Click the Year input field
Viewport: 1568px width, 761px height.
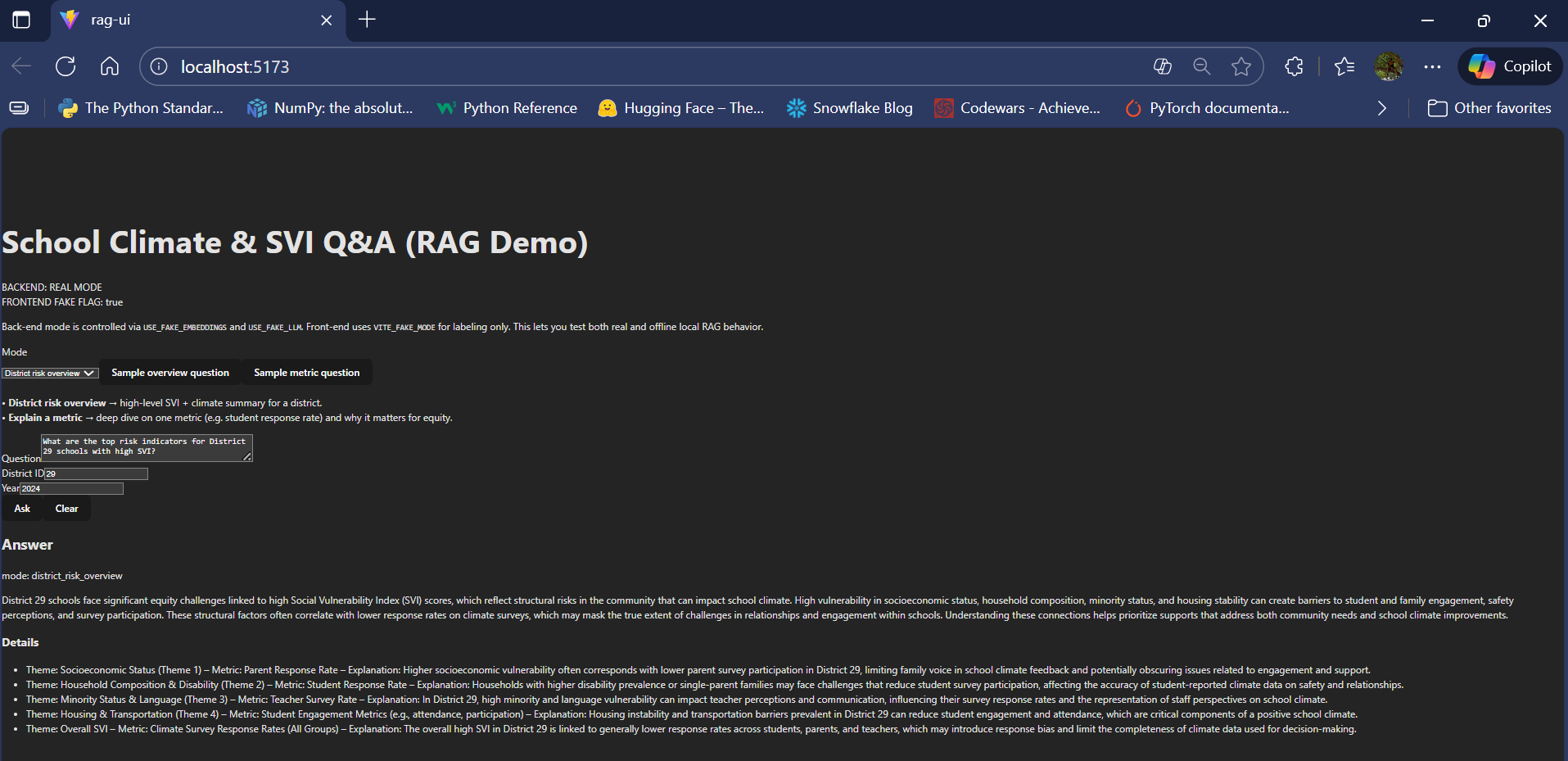tap(71, 489)
